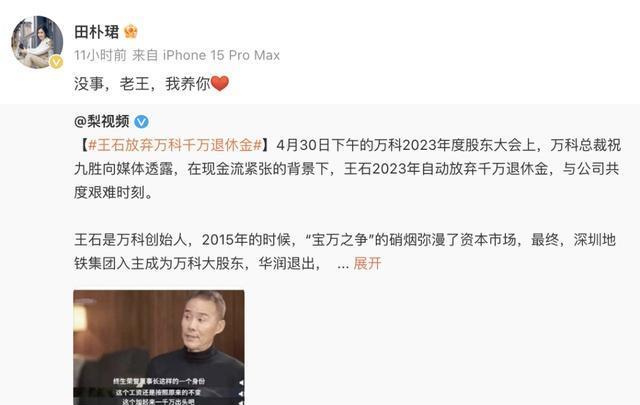Expand the full post with 展开
The image size is (640, 405).
[367, 263]
